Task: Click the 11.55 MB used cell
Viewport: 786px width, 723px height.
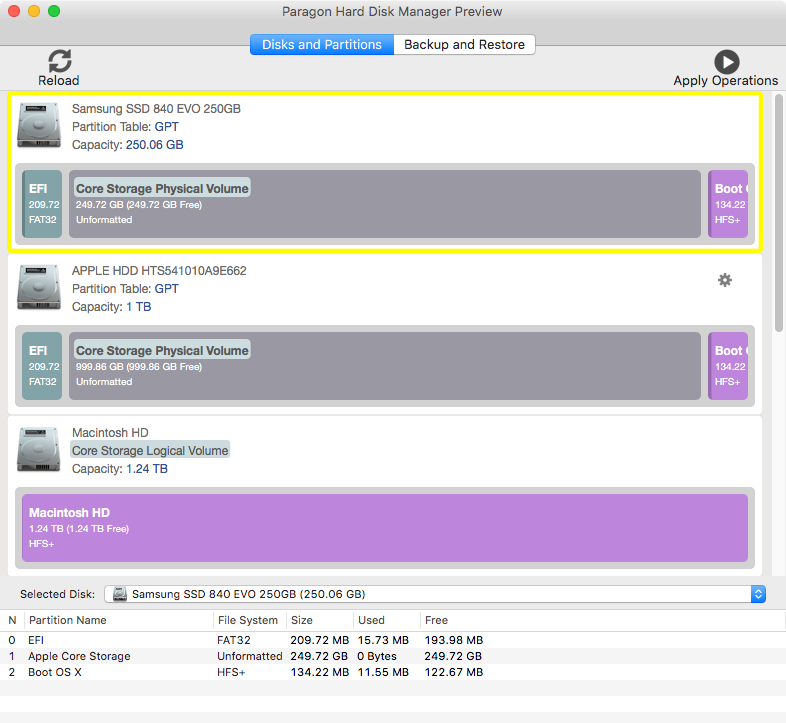Action: (383, 672)
